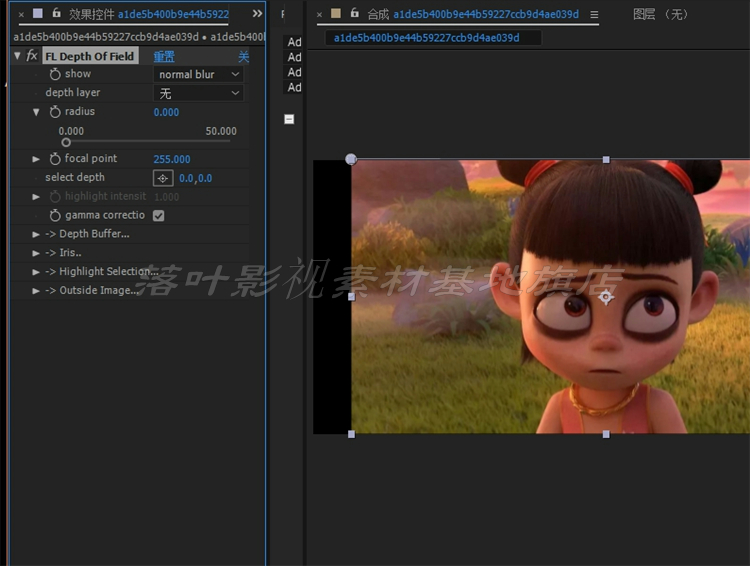Click the effect controls panel color label
The image size is (750, 566).
pos(38,13)
